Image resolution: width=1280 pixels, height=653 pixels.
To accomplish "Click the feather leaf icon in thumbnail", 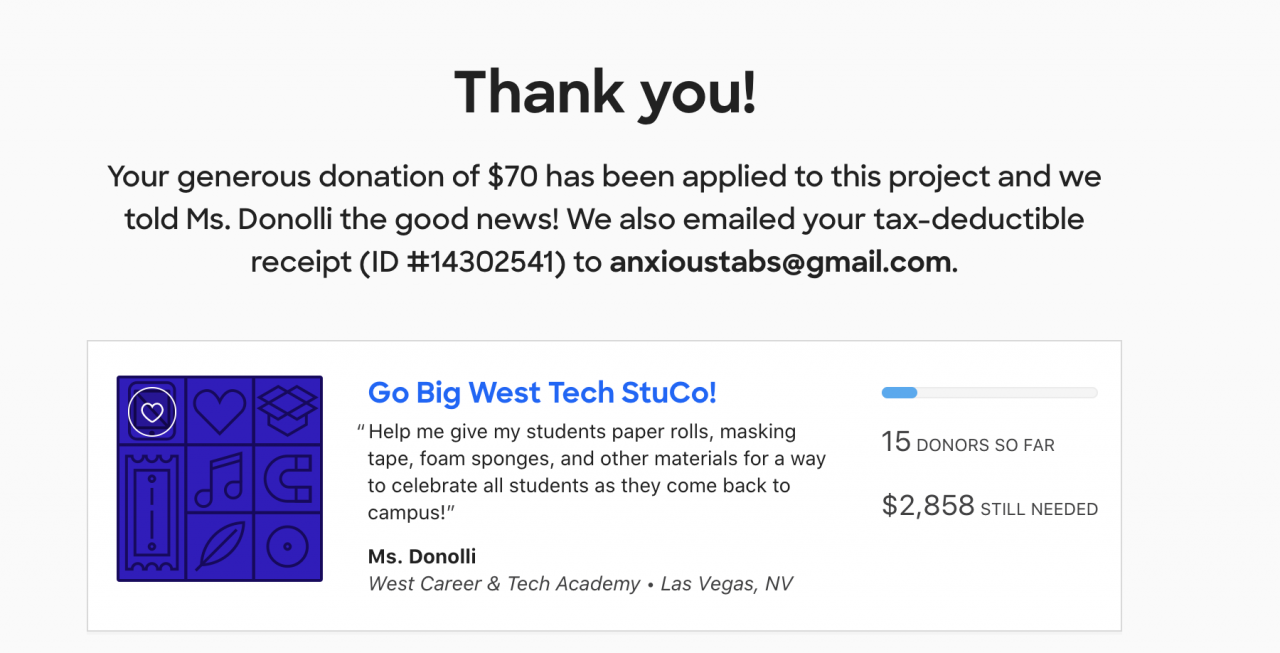I will tap(219, 546).
